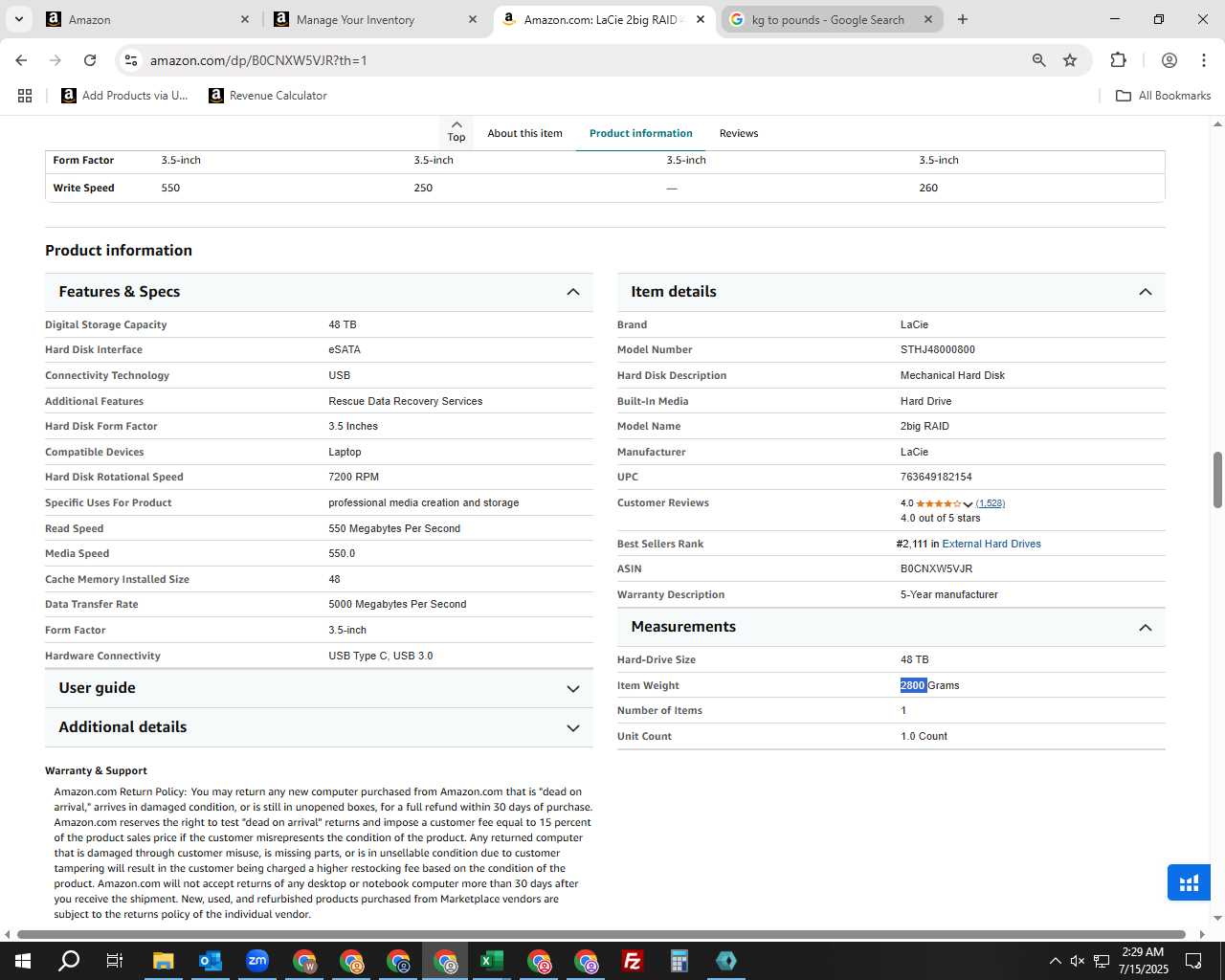Bookmark this page with star icon
The height and width of the screenshot is (980, 1225).
(1070, 60)
